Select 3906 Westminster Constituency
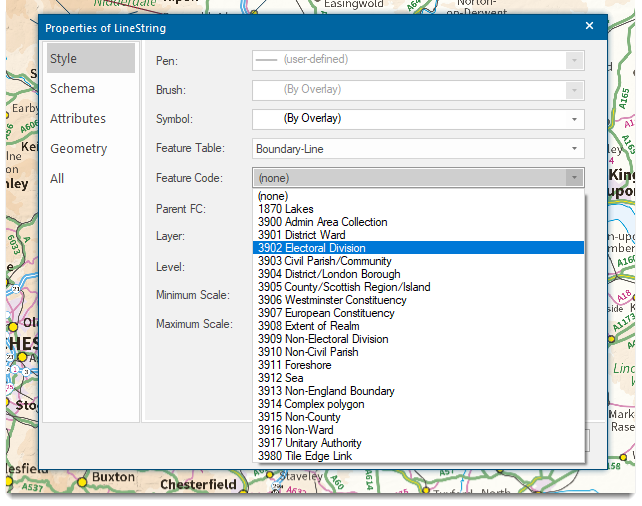This screenshot has width=642, height=506. pyautogui.click(x=418, y=300)
